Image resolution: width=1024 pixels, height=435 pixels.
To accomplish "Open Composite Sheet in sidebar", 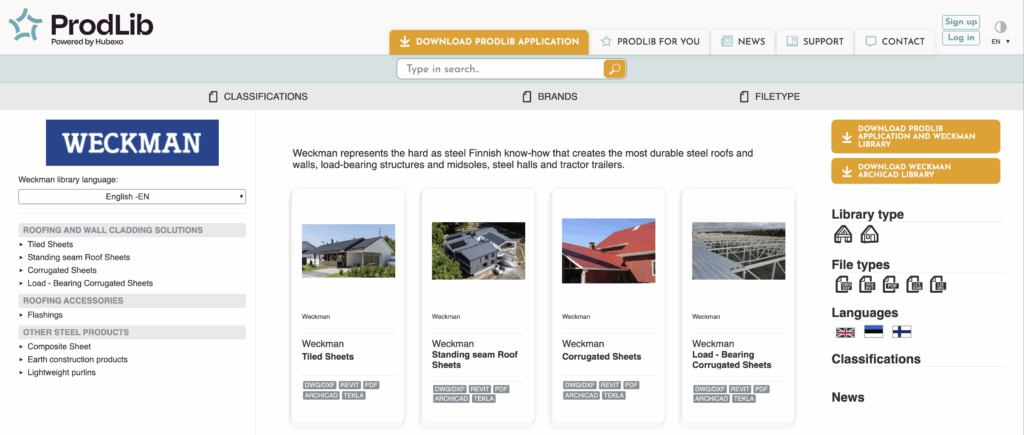I will pyautogui.click(x=59, y=346).
